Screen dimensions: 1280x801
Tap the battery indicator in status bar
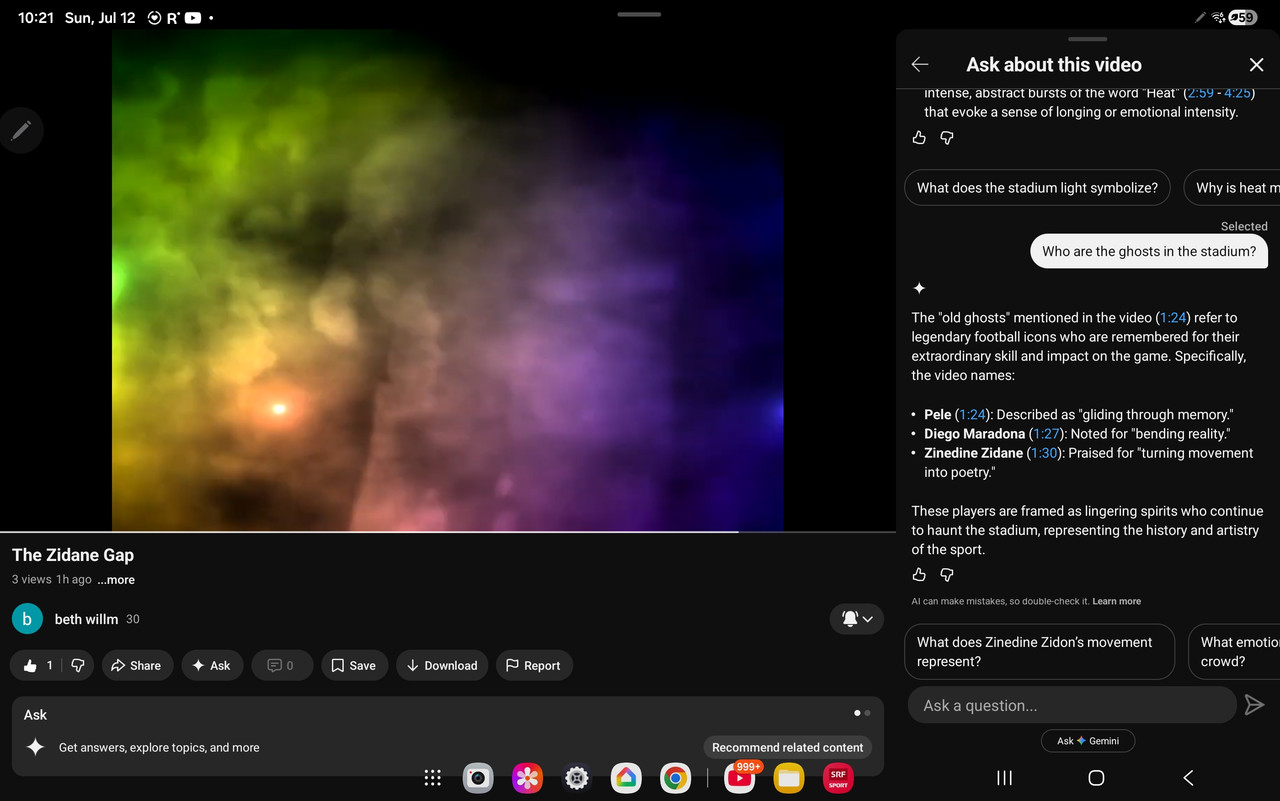pos(1243,17)
